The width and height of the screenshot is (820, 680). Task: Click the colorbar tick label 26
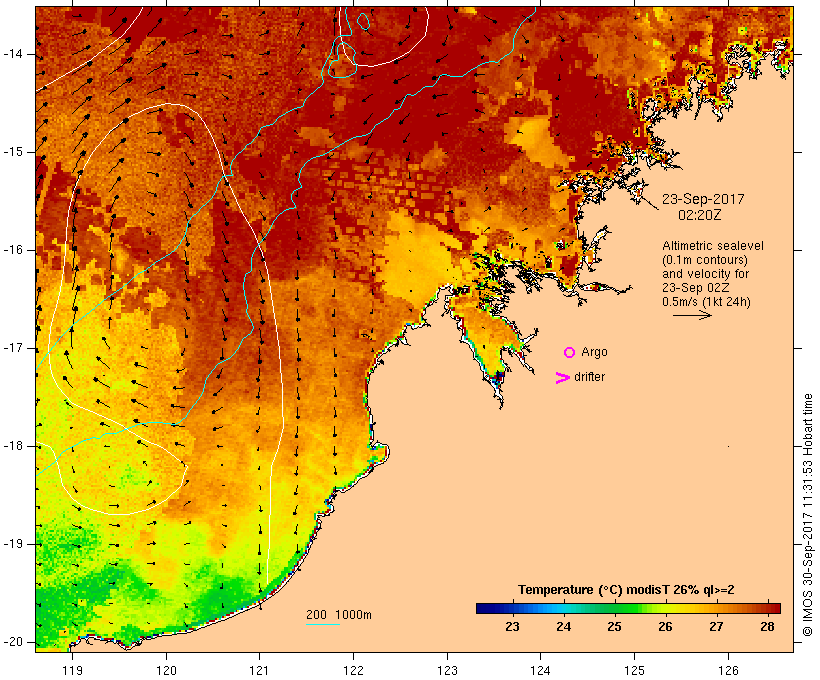[665, 627]
